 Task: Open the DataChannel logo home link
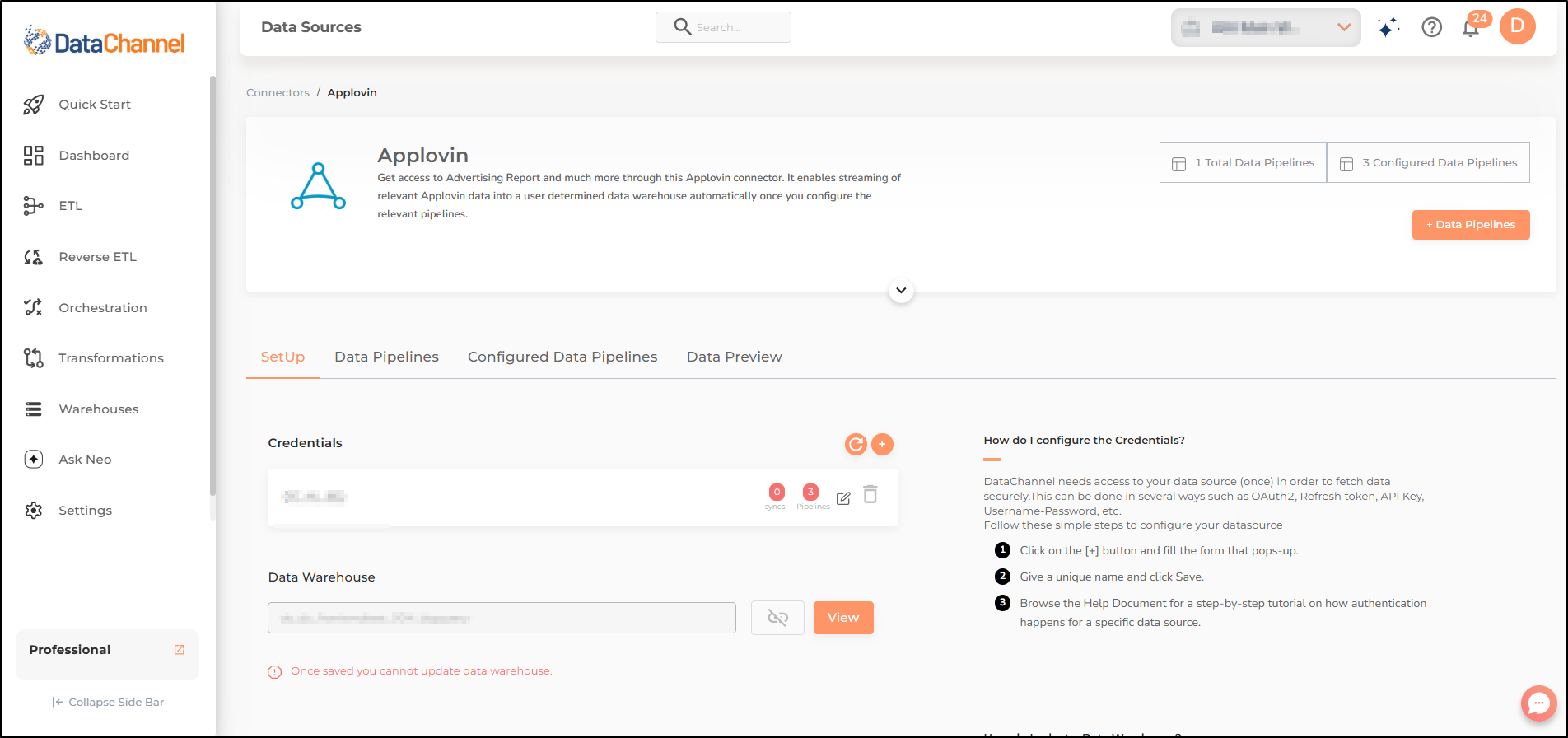[105, 40]
